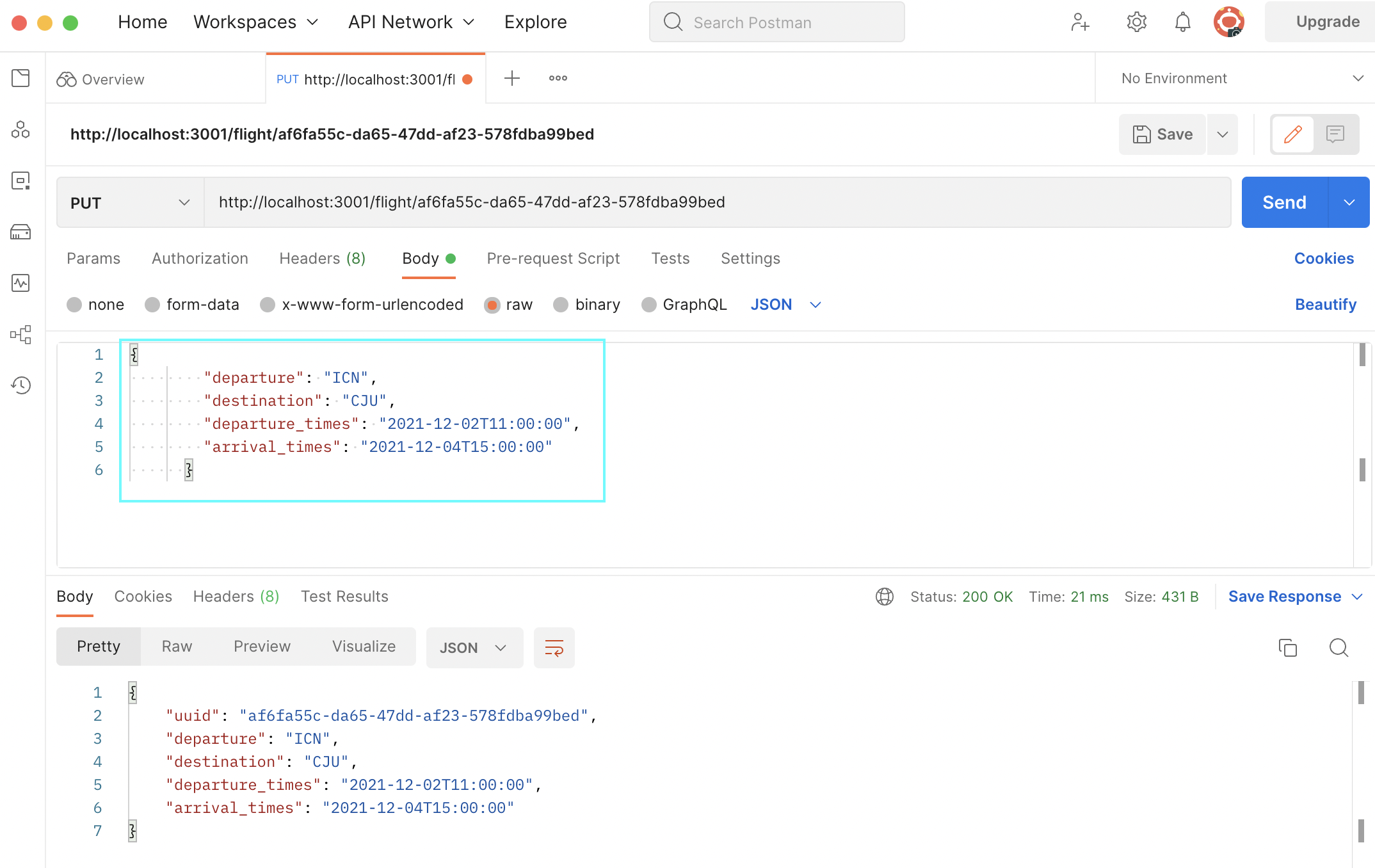This screenshot has width=1375, height=868.
Task: Open the Monitors sidebar icon
Action: [x=20, y=283]
